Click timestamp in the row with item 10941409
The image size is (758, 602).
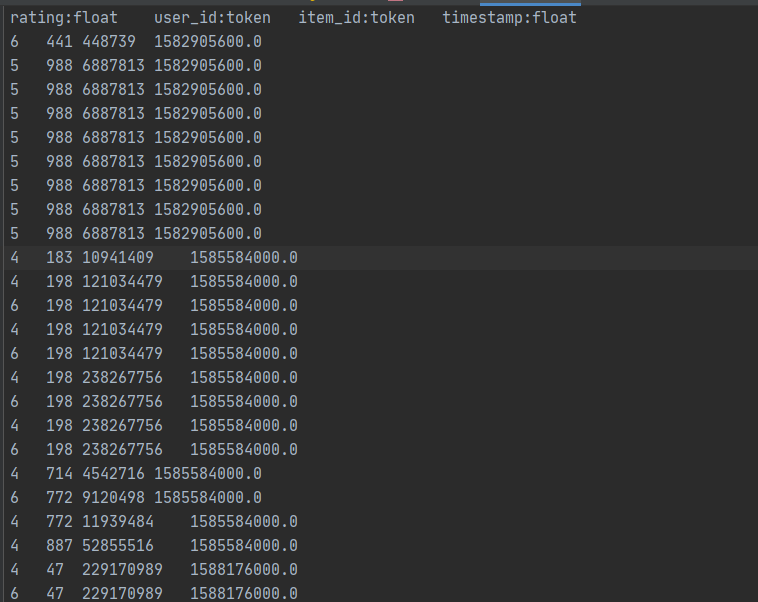243,258
